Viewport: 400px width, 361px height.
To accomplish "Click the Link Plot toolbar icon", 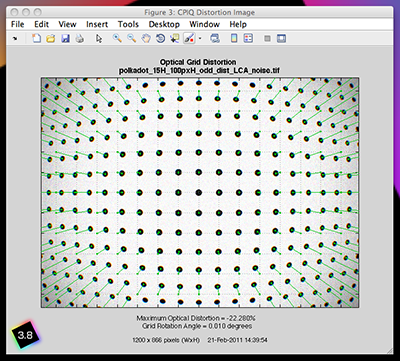I will 215,38.
